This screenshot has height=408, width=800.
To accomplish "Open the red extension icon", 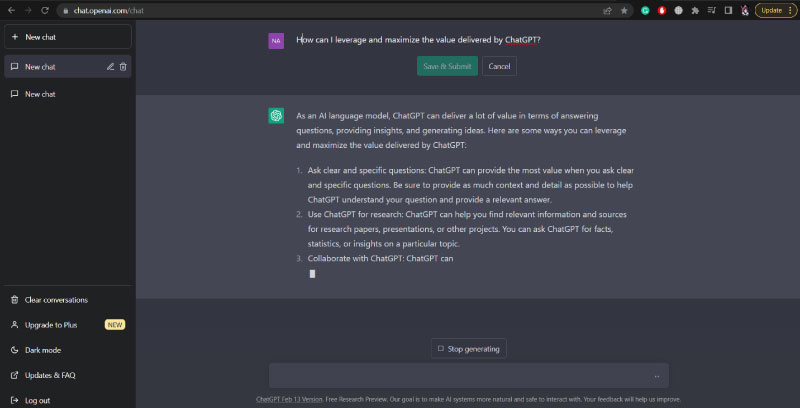I will 662,11.
